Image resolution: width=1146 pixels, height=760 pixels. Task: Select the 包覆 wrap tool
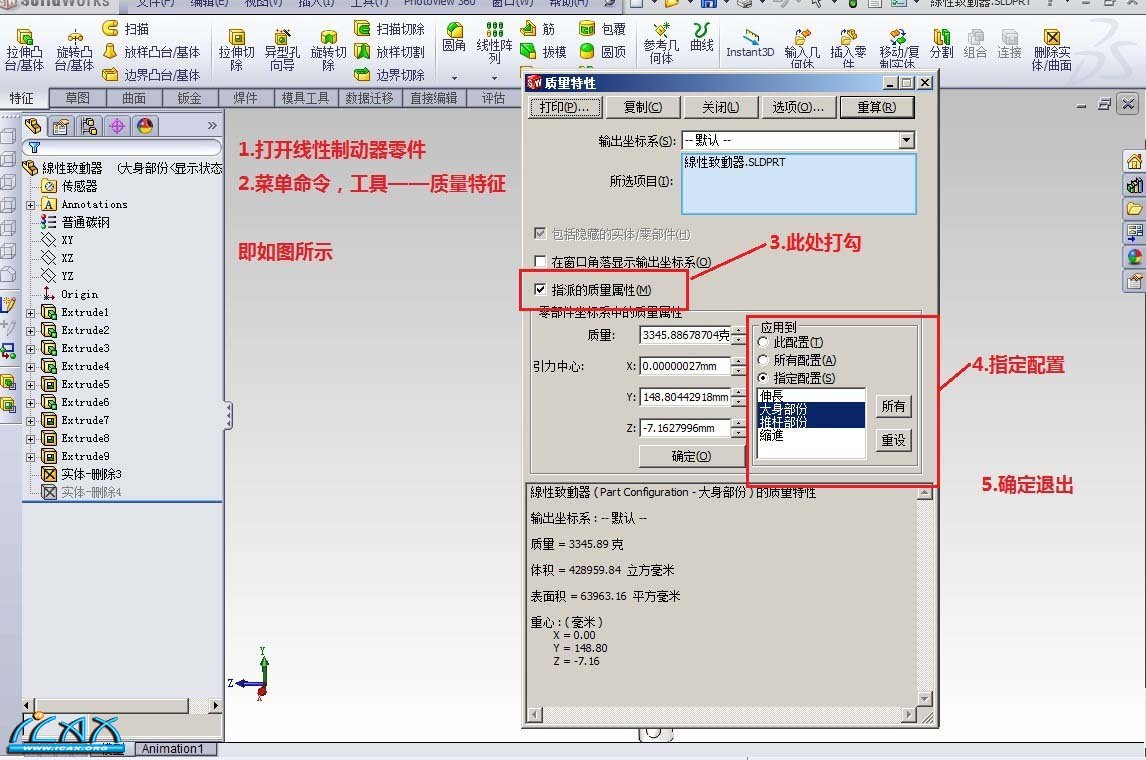tap(602, 28)
